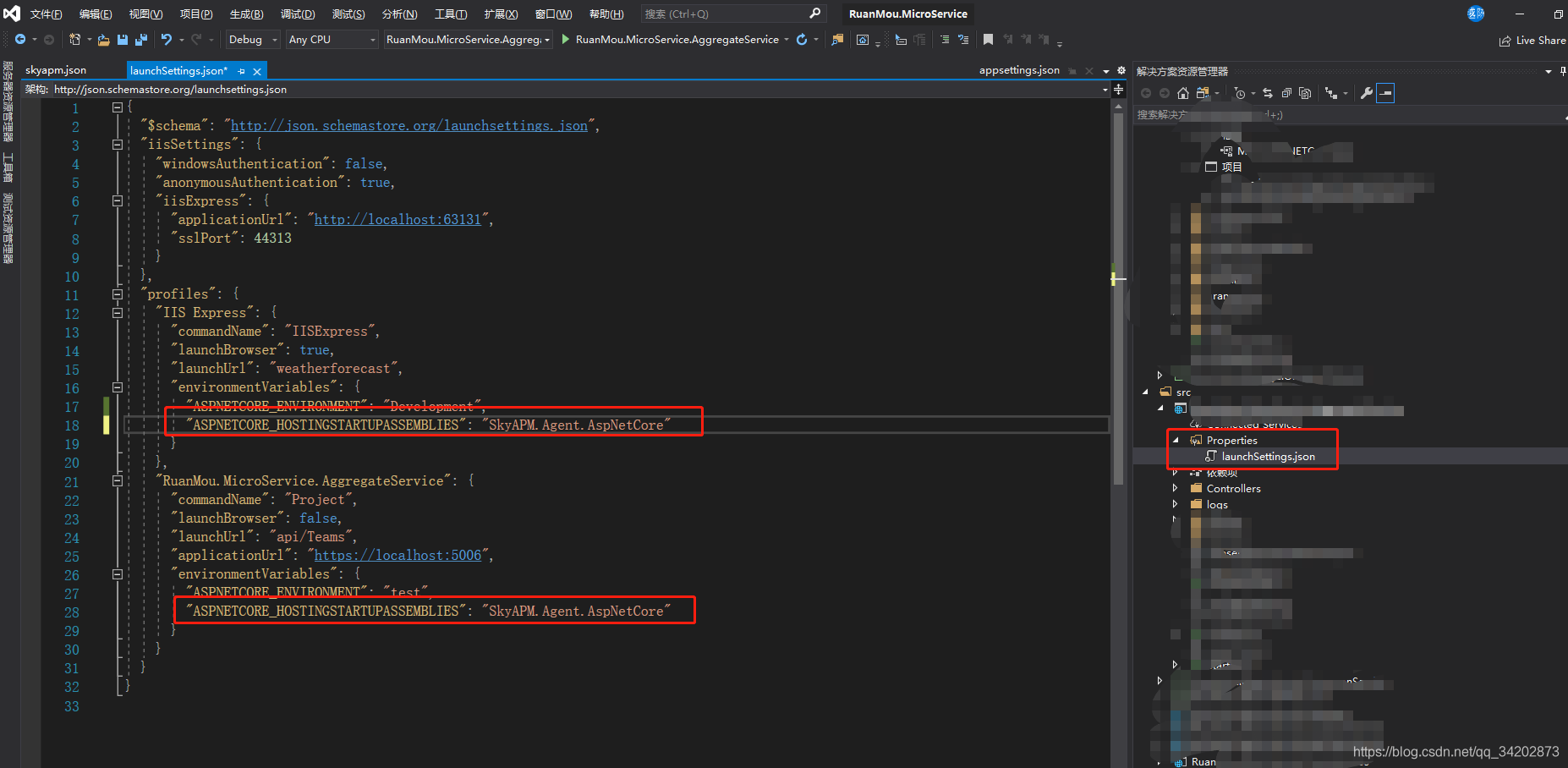
Task: Undo the last edit
Action: click(x=167, y=40)
